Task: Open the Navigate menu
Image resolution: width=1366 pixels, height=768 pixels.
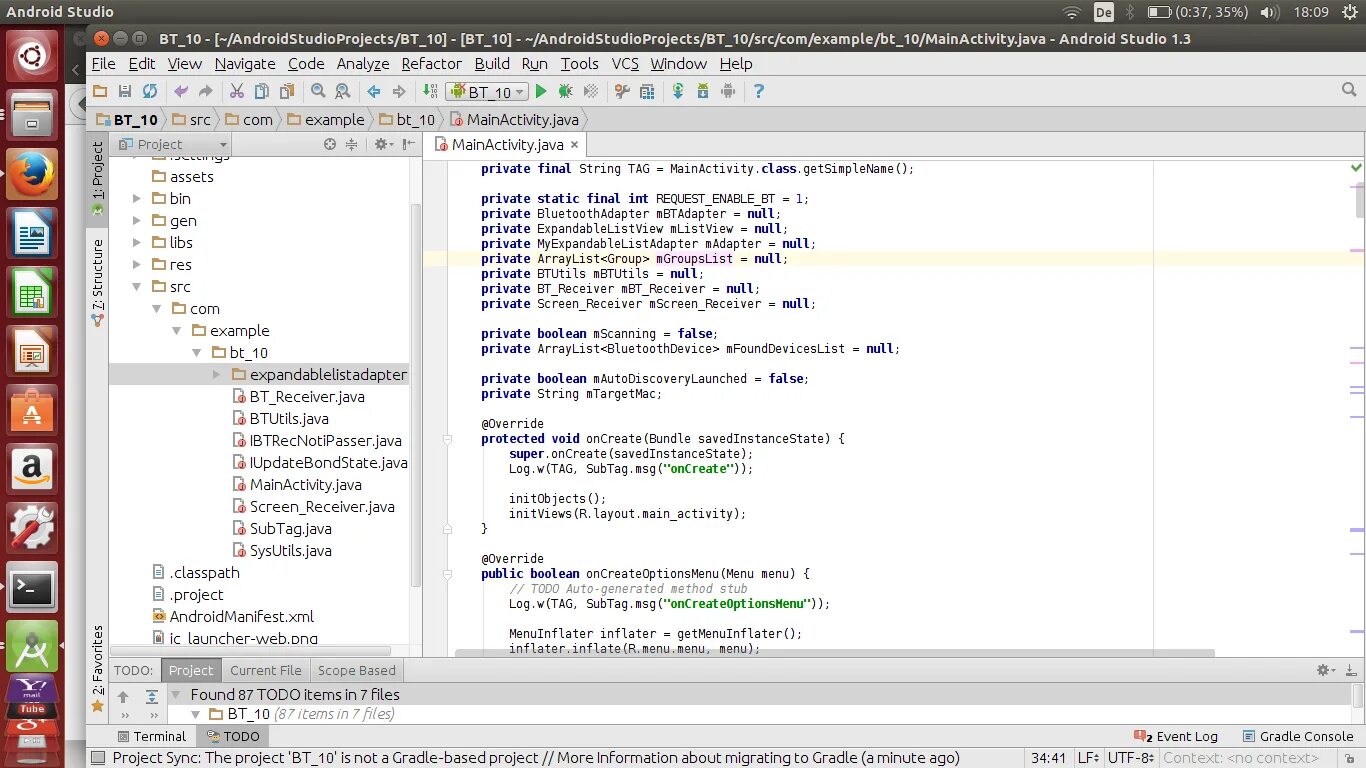Action: coord(245,63)
